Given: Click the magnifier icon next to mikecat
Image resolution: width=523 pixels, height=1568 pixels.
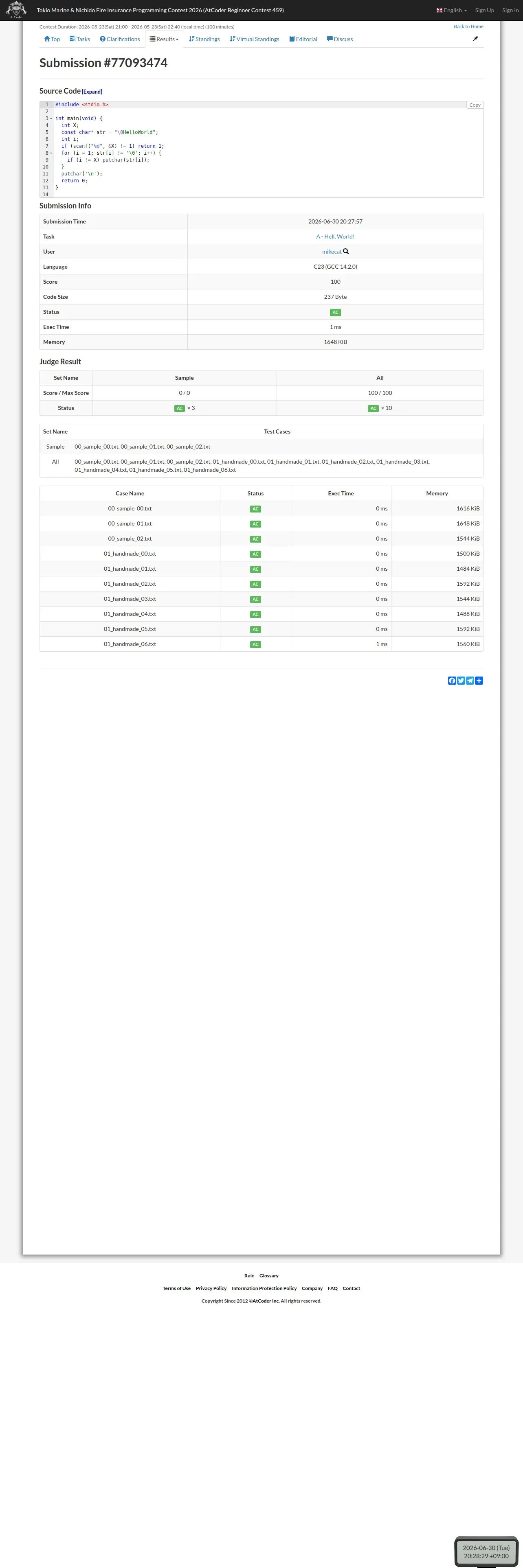Looking at the screenshot, I should point(346,252).
